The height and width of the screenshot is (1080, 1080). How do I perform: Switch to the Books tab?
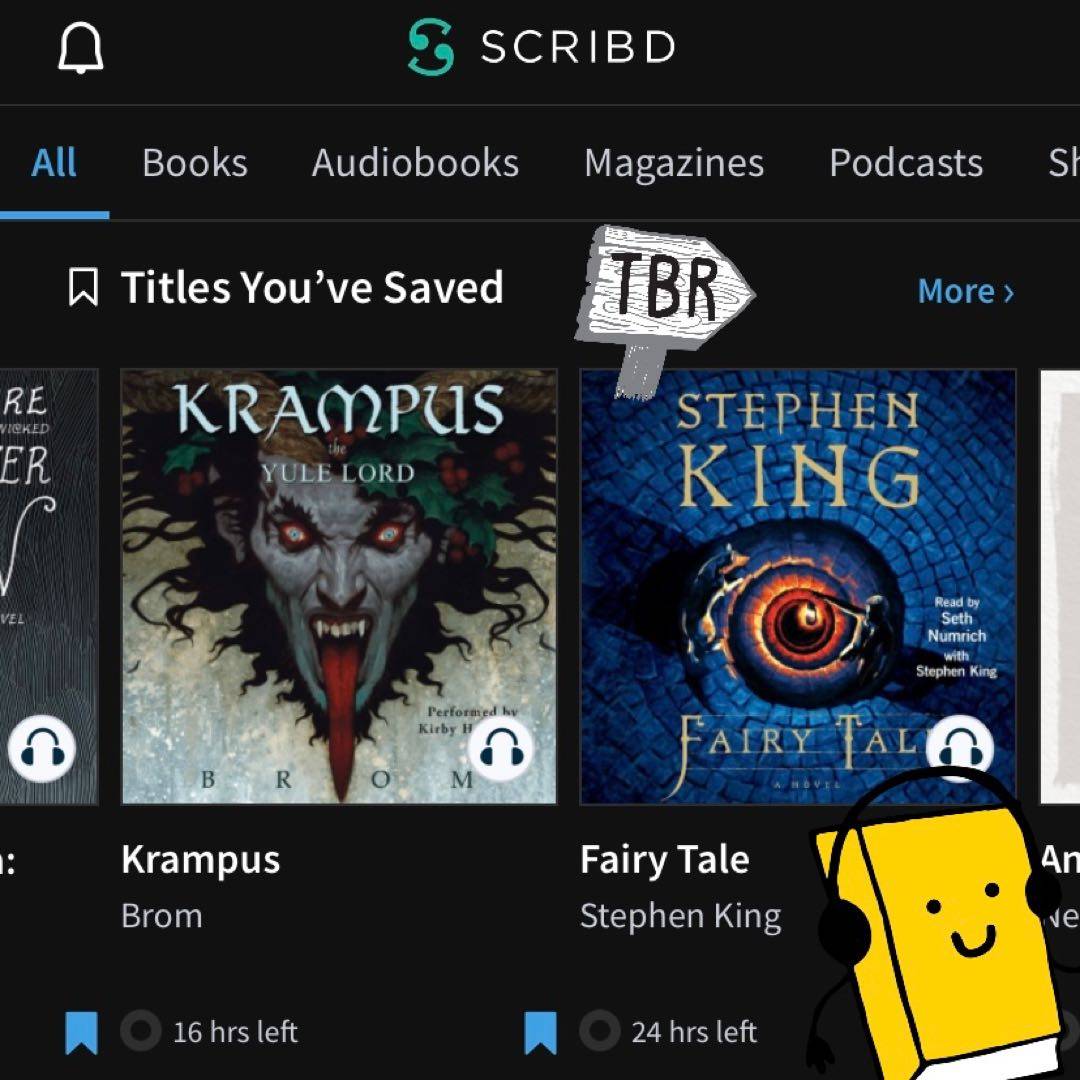click(195, 163)
